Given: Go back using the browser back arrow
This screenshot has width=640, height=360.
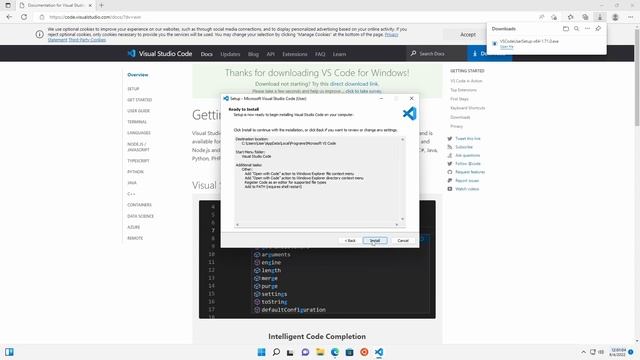Looking at the screenshot, I should [x=9, y=17].
